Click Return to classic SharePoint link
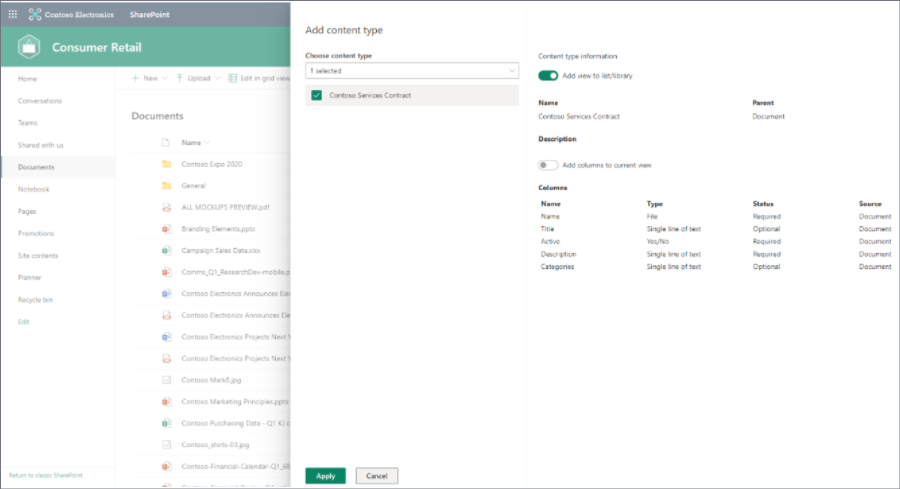 [x=44, y=474]
